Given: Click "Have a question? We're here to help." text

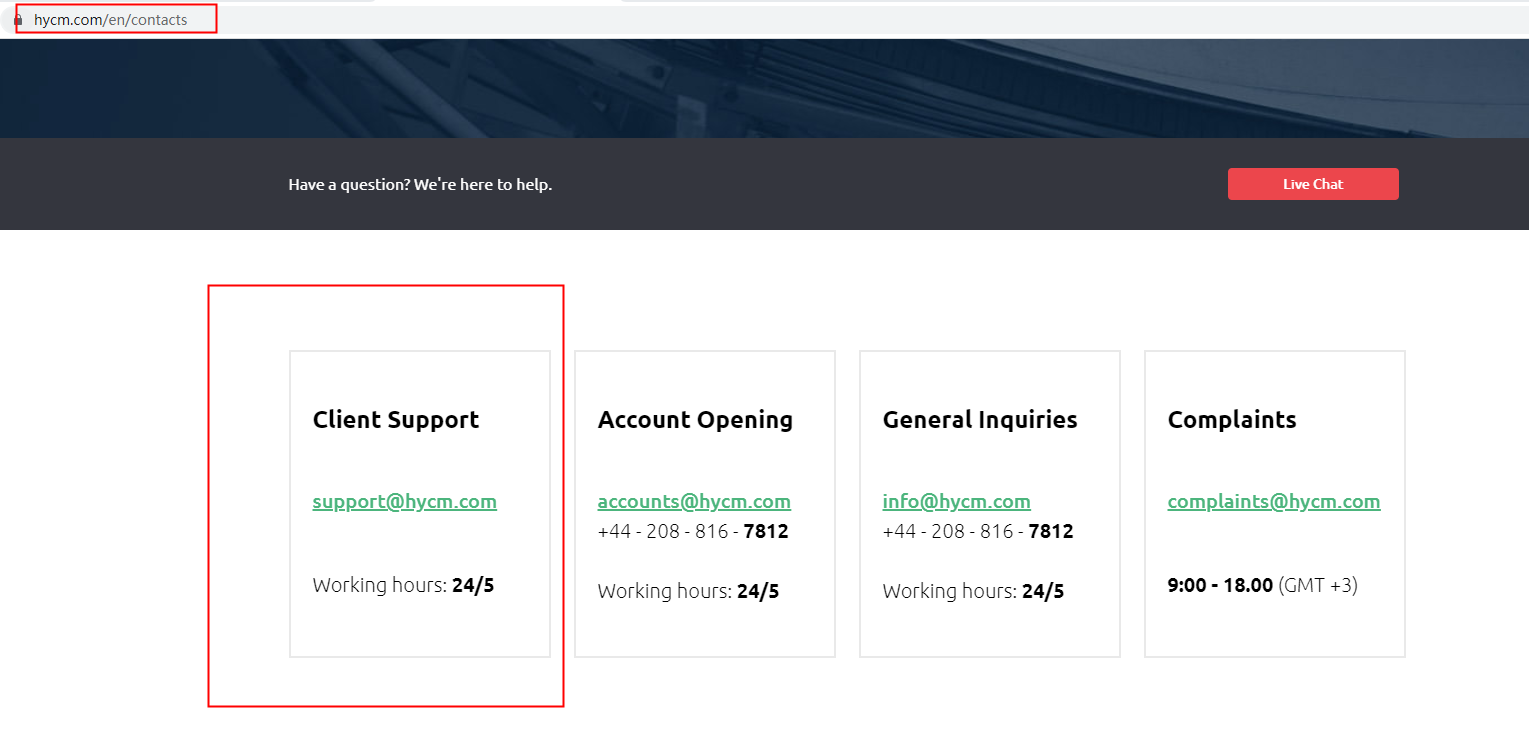Looking at the screenshot, I should click(420, 184).
